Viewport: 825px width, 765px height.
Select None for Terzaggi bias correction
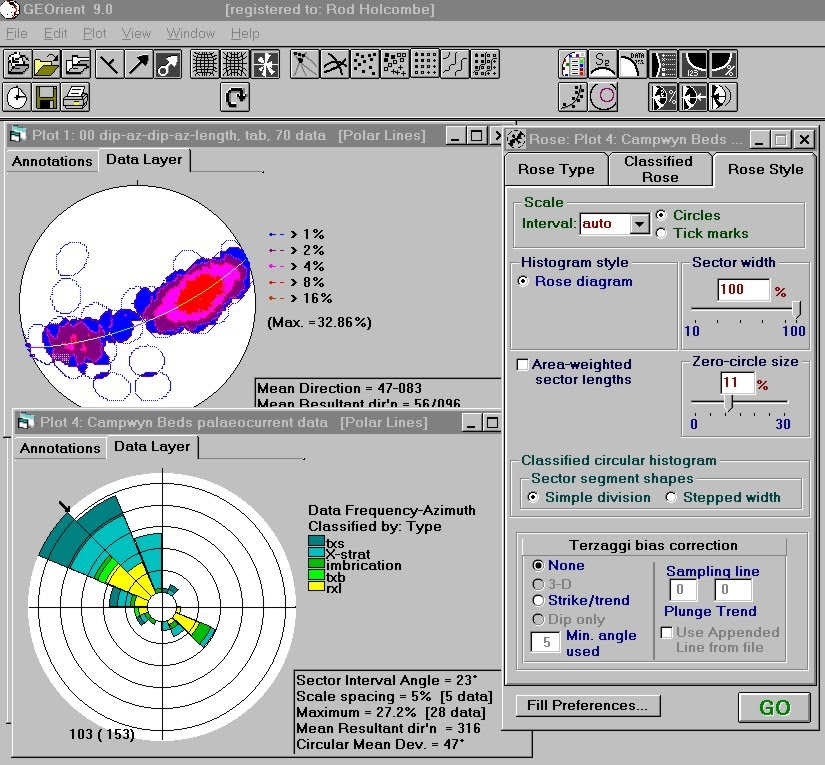pos(538,565)
